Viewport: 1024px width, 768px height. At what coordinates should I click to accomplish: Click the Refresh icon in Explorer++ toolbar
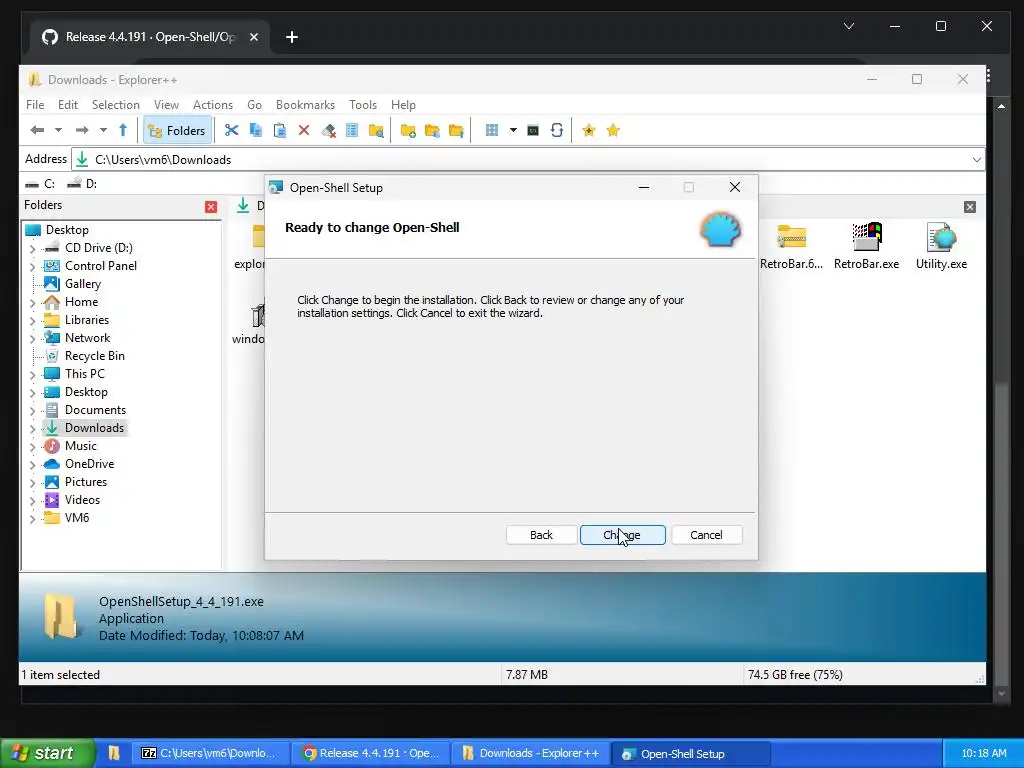point(556,130)
